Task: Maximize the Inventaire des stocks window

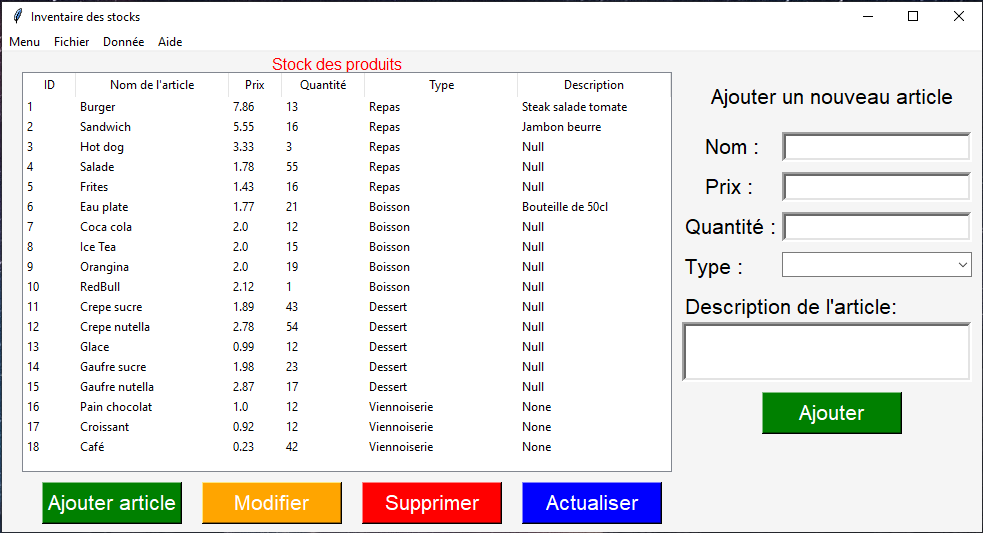Action: coord(913,16)
